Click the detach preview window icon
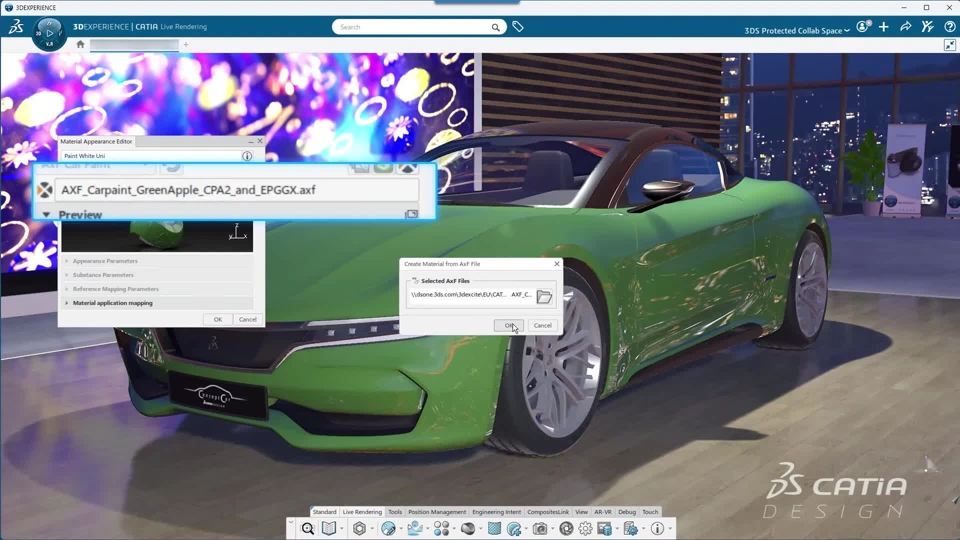This screenshot has height=540, width=960. click(411, 214)
